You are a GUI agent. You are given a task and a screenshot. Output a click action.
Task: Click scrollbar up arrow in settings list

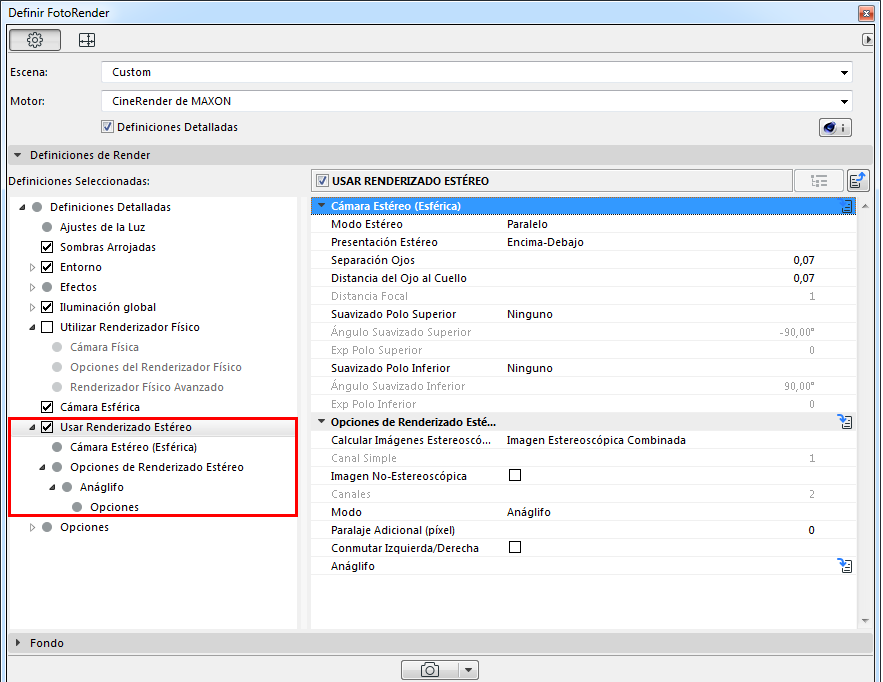click(x=865, y=207)
